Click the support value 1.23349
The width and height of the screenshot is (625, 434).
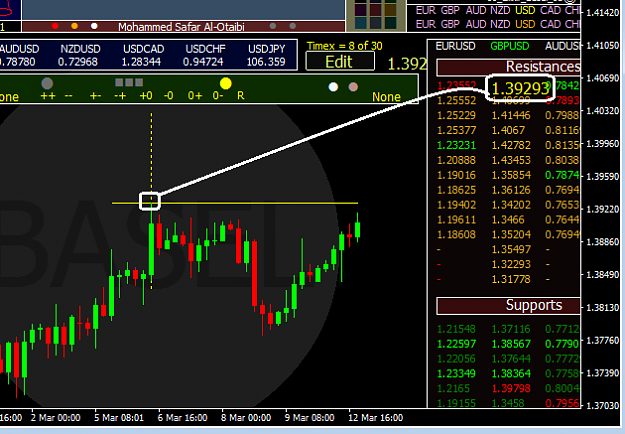pos(456,374)
